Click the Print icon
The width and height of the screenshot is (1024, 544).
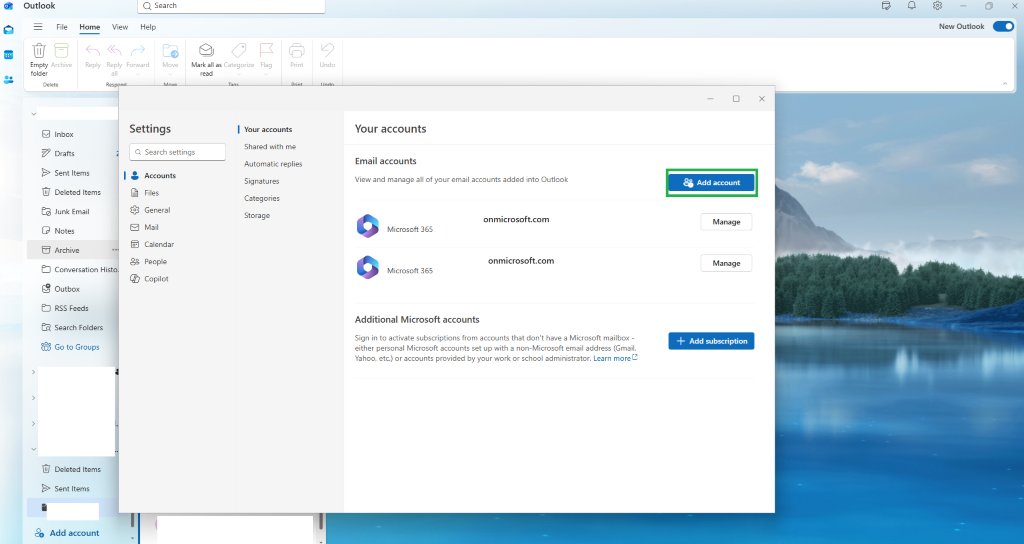(x=296, y=51)
